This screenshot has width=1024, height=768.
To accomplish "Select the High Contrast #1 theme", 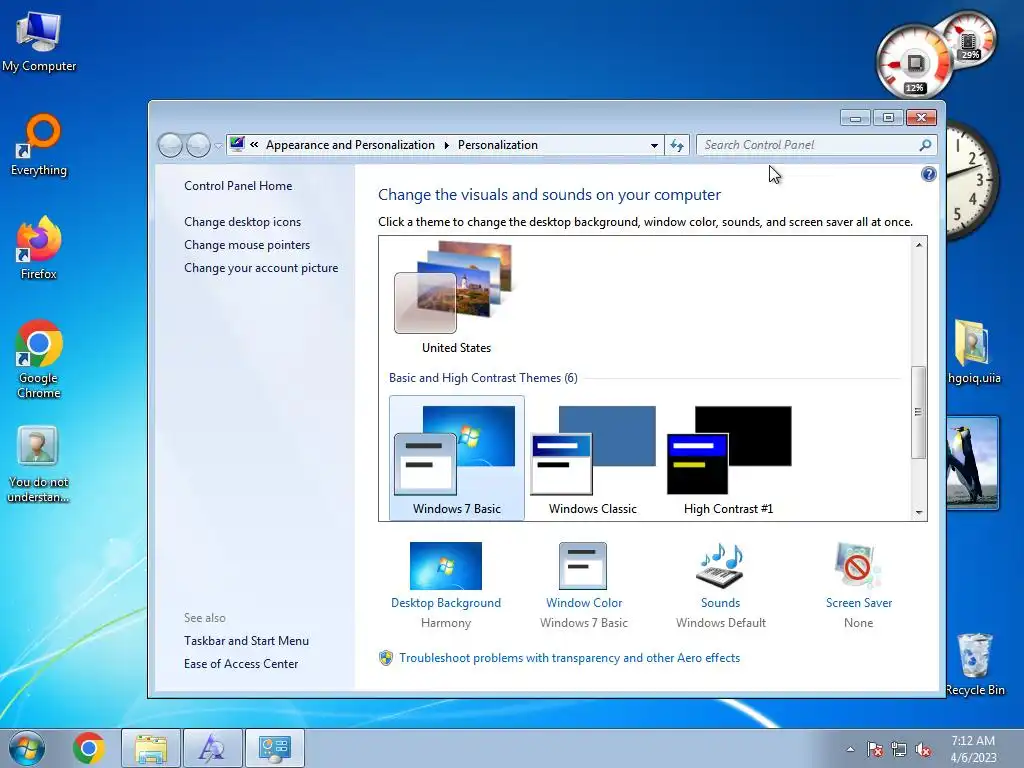I will click(728, 458).
